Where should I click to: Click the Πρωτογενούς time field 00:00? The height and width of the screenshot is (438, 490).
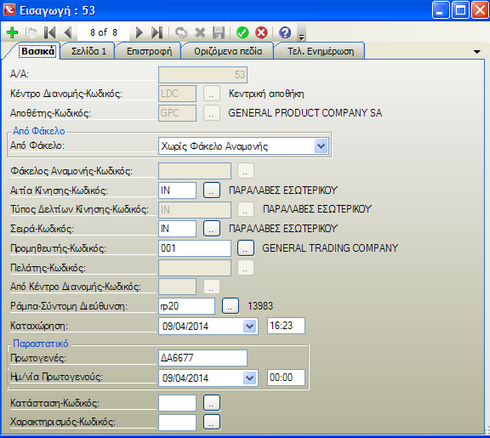coord(286,378)
